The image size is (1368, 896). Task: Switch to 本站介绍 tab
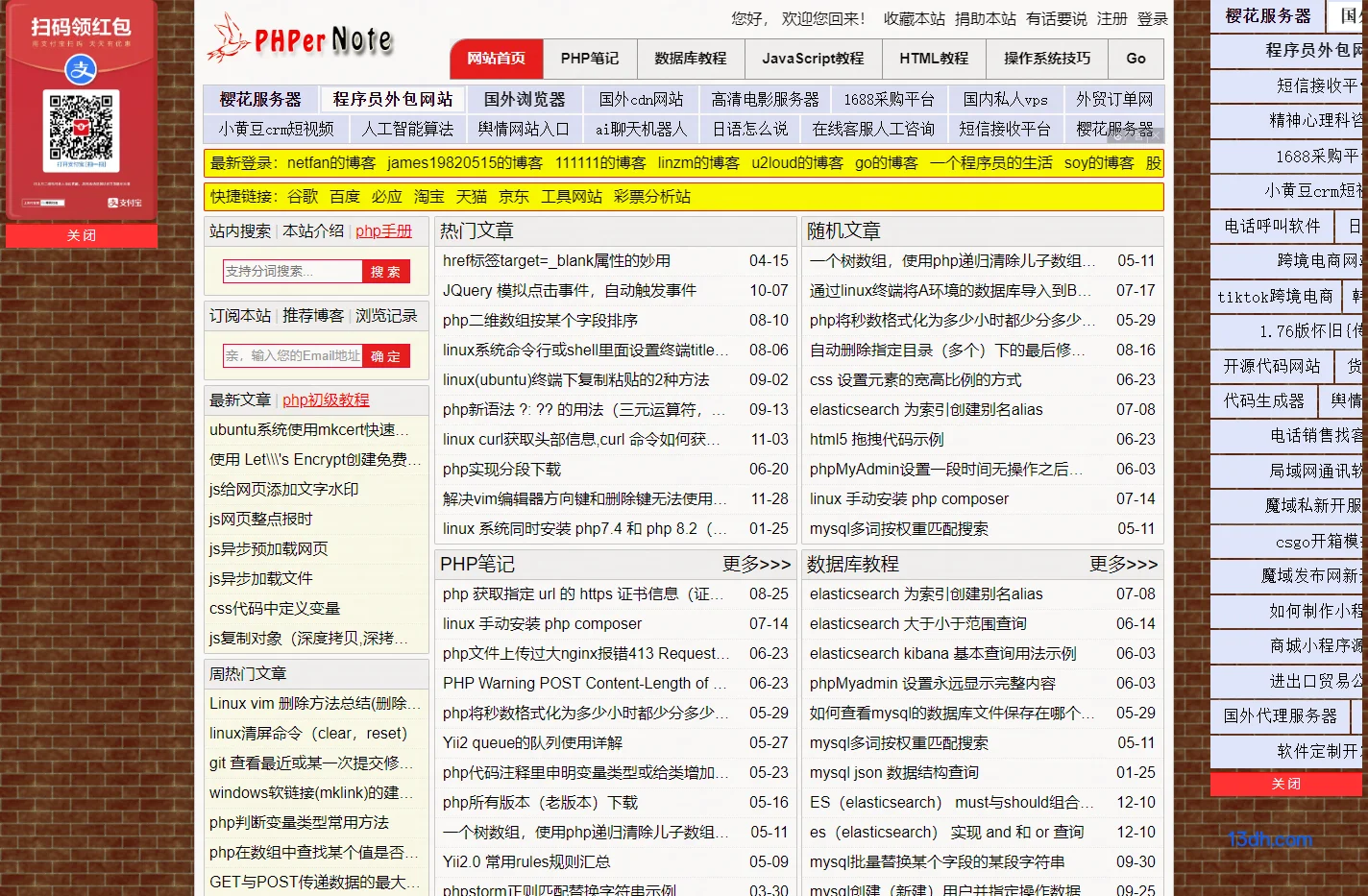click(313, 231)
